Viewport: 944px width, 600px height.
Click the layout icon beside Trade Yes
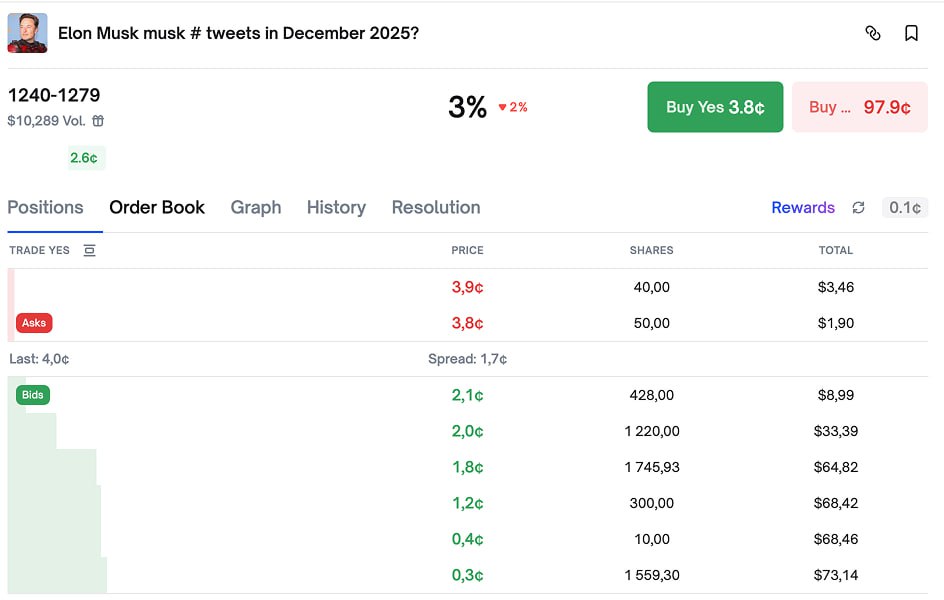pyautogui.click(x=89, y=251)
